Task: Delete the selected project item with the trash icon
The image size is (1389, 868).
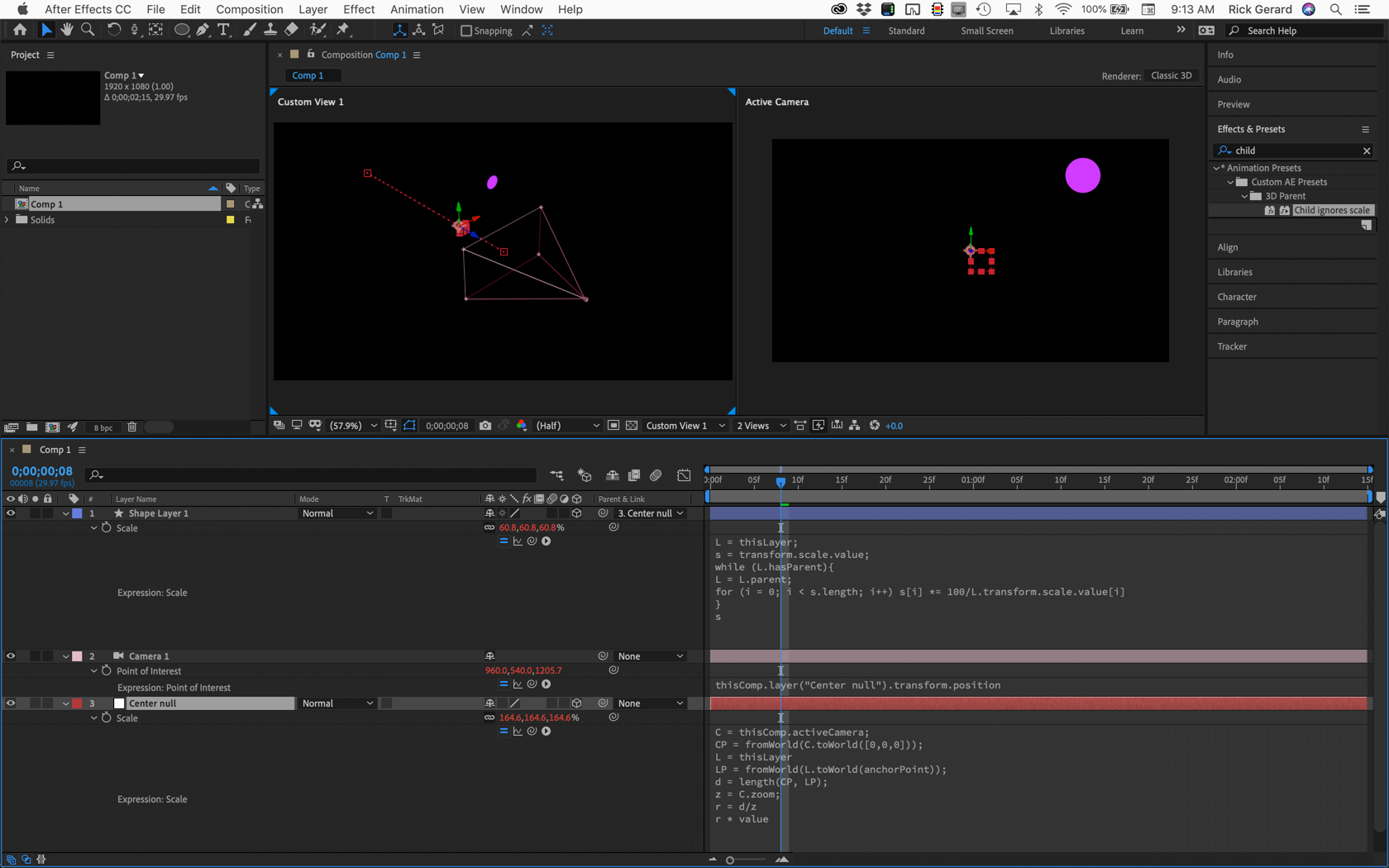Action: (131, 427)
